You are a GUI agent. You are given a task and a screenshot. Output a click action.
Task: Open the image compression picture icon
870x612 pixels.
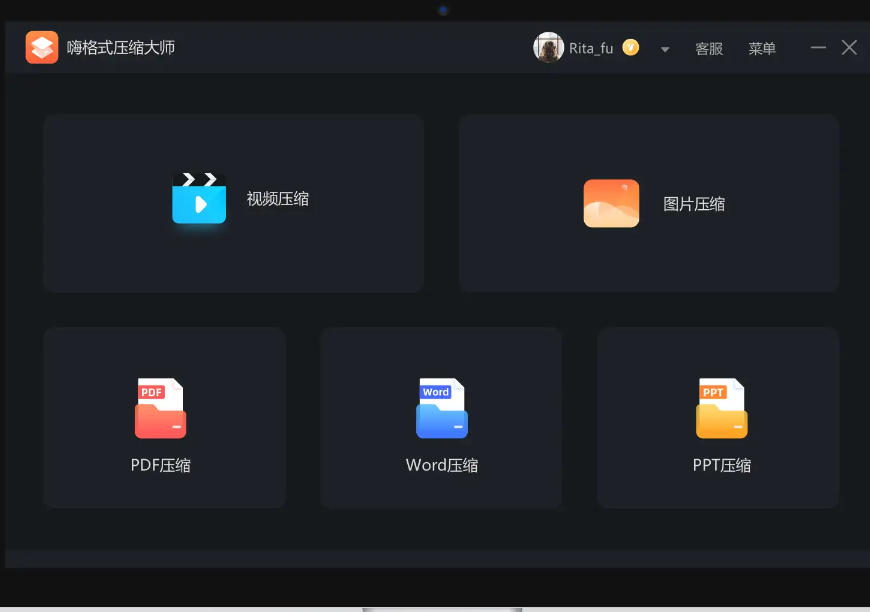(611, 203)
